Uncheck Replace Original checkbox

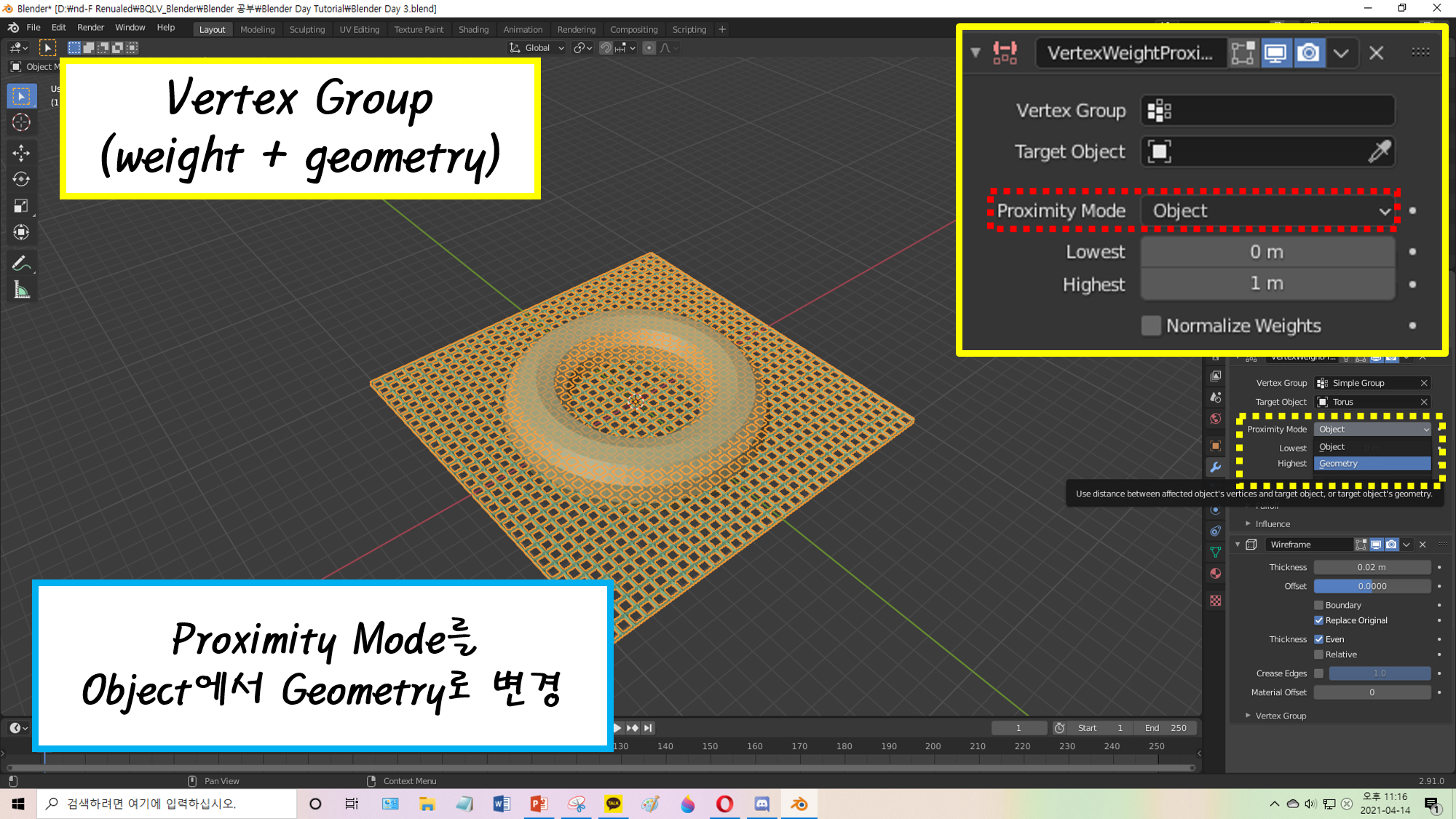point(1318,620)
